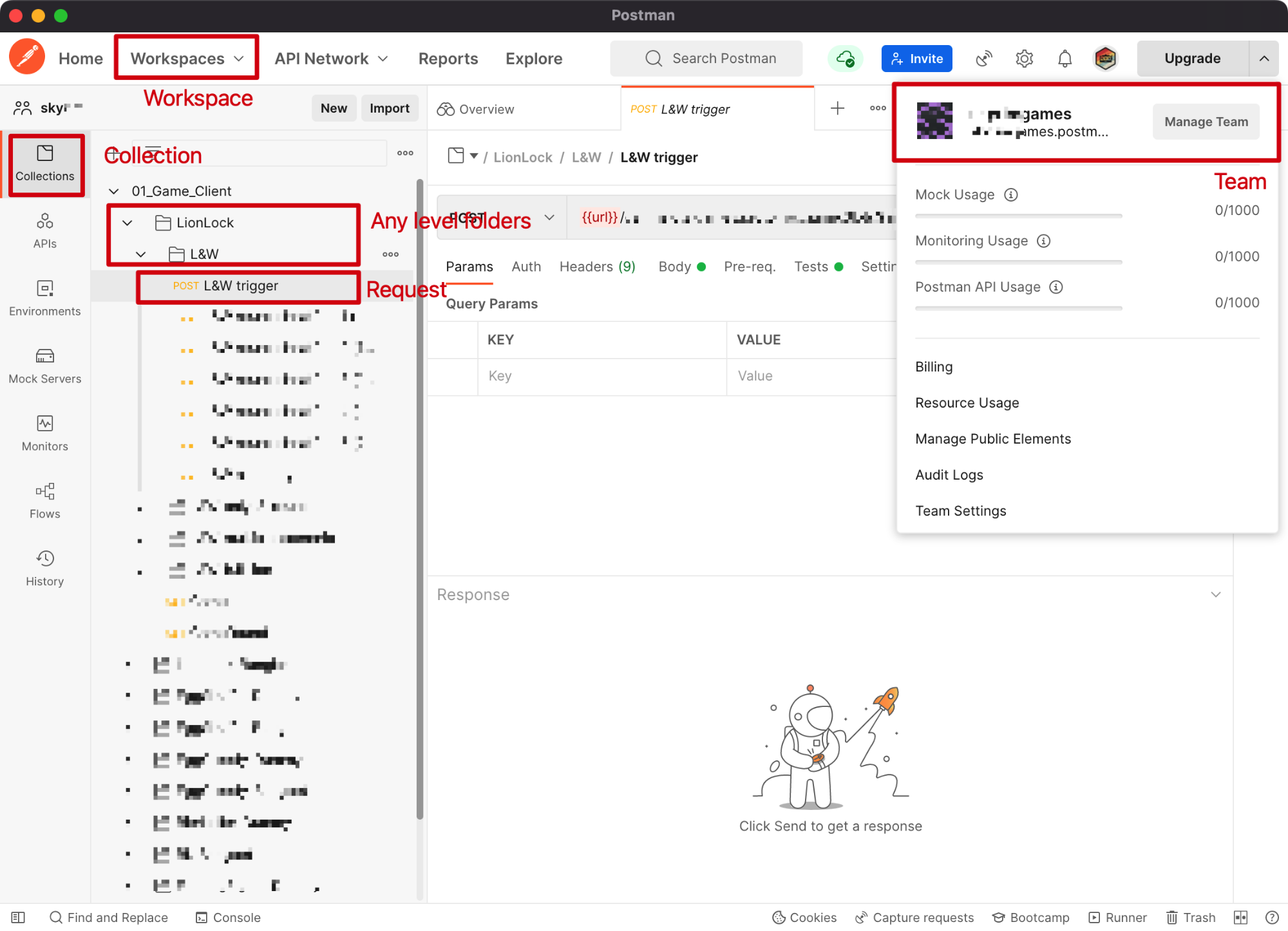Open the notifications bell

tap(1065, 59)
